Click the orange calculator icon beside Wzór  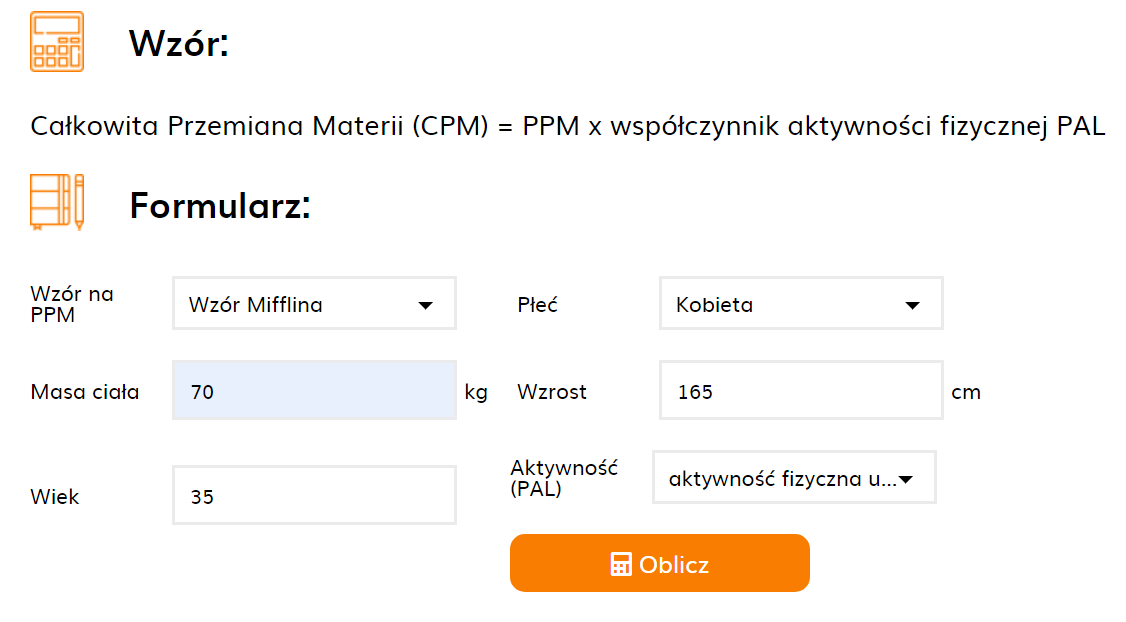click(57, 42)
